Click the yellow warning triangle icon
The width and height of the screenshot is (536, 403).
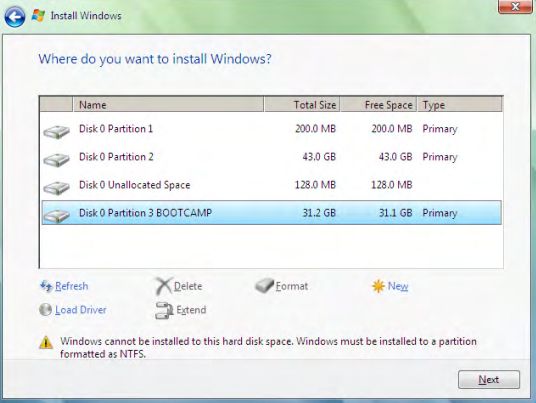pos(46,342)
